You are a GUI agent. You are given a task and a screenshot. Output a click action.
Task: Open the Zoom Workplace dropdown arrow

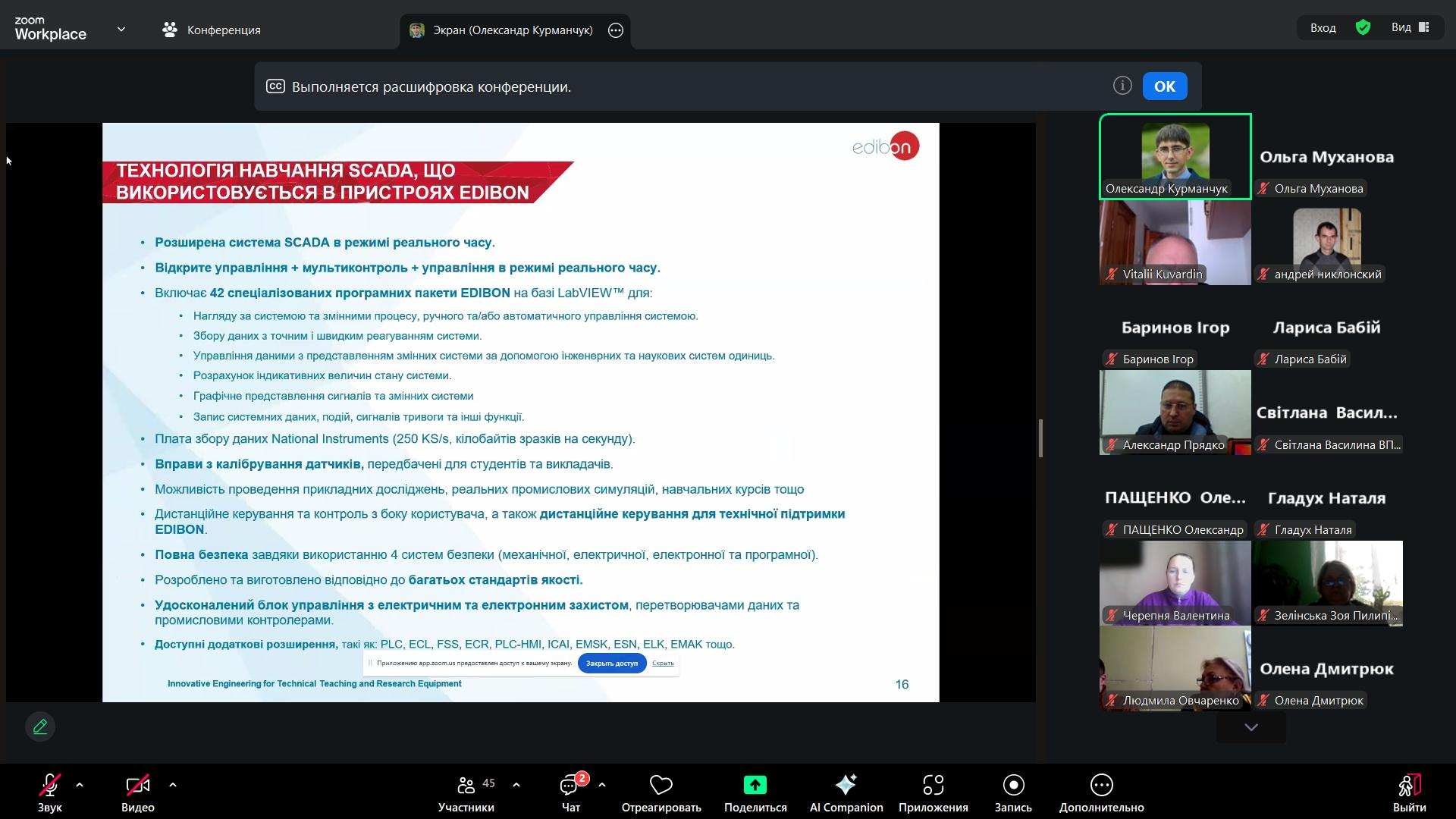click(121, 30)
